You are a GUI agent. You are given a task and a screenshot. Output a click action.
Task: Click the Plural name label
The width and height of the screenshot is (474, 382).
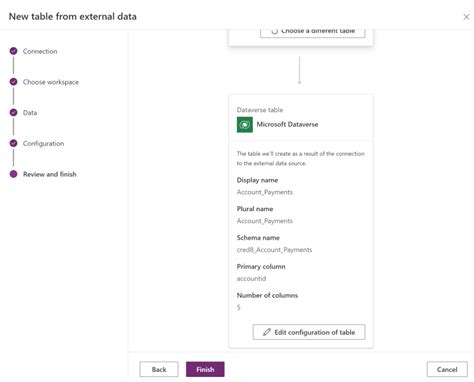tap(255, 209)
